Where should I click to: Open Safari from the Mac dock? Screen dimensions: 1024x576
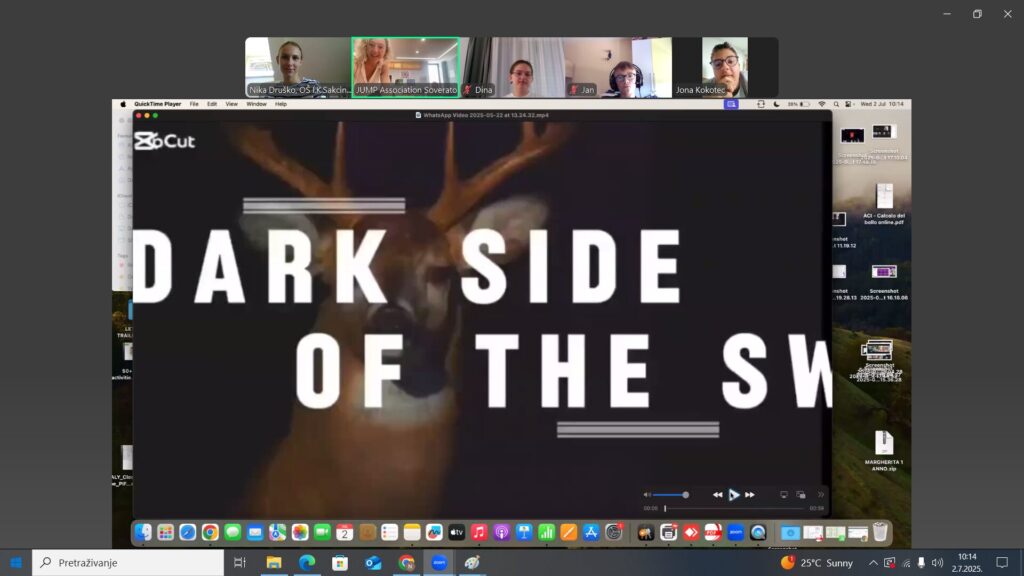click(187, 532)
